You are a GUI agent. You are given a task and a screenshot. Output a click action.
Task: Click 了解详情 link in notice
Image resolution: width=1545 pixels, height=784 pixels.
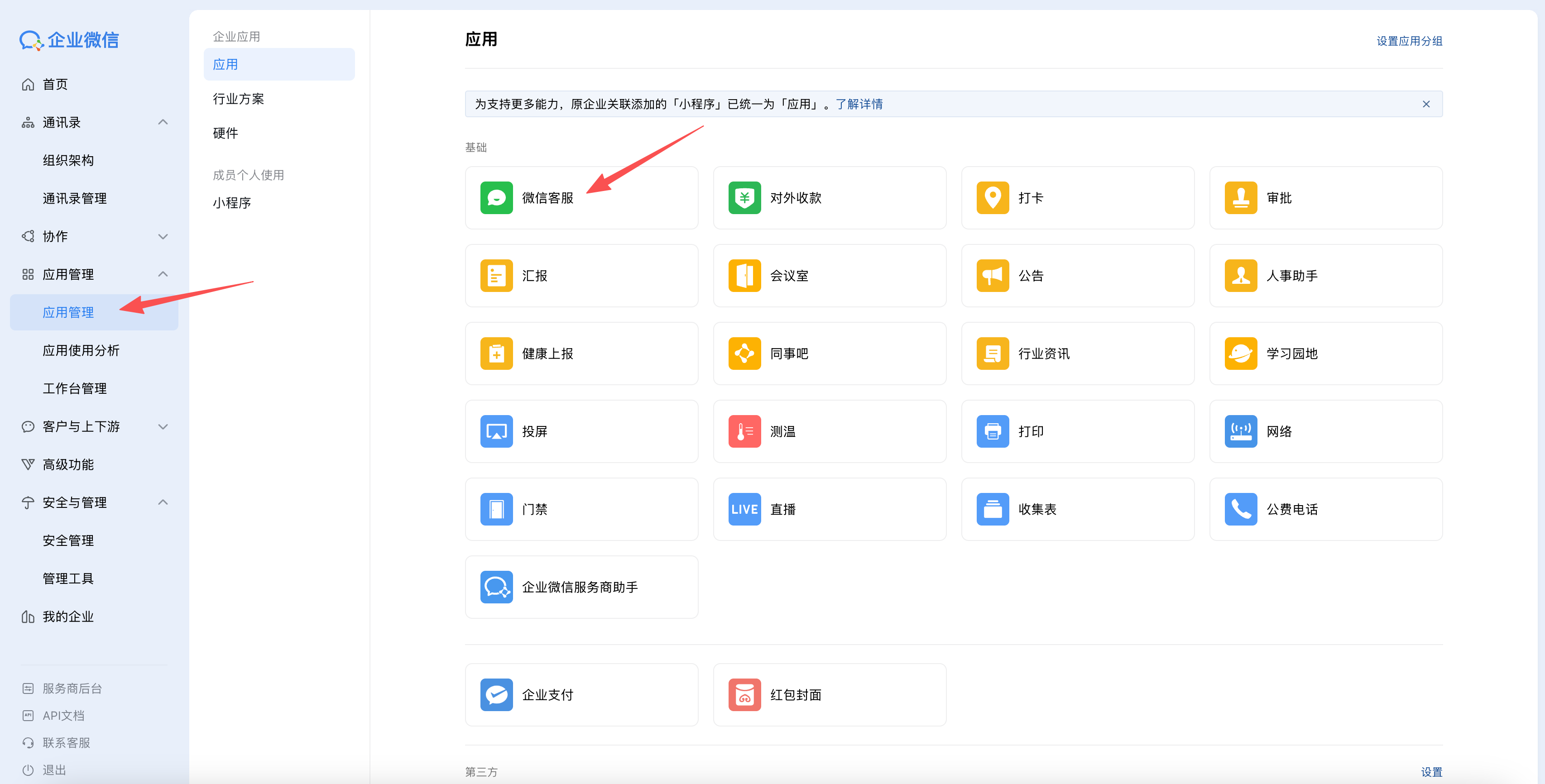(859, 104)
